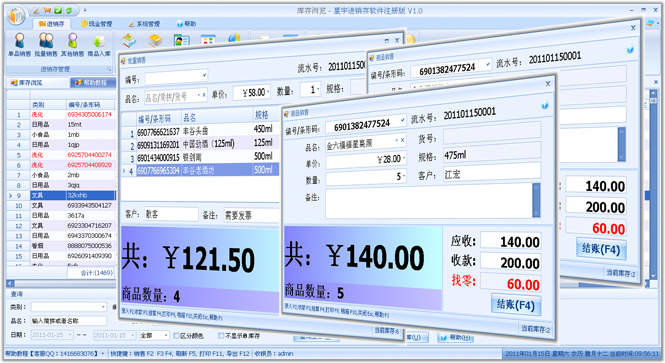Toggle the 不显示0库存 checkbox

pyautogui.click(x=221, y=335)
